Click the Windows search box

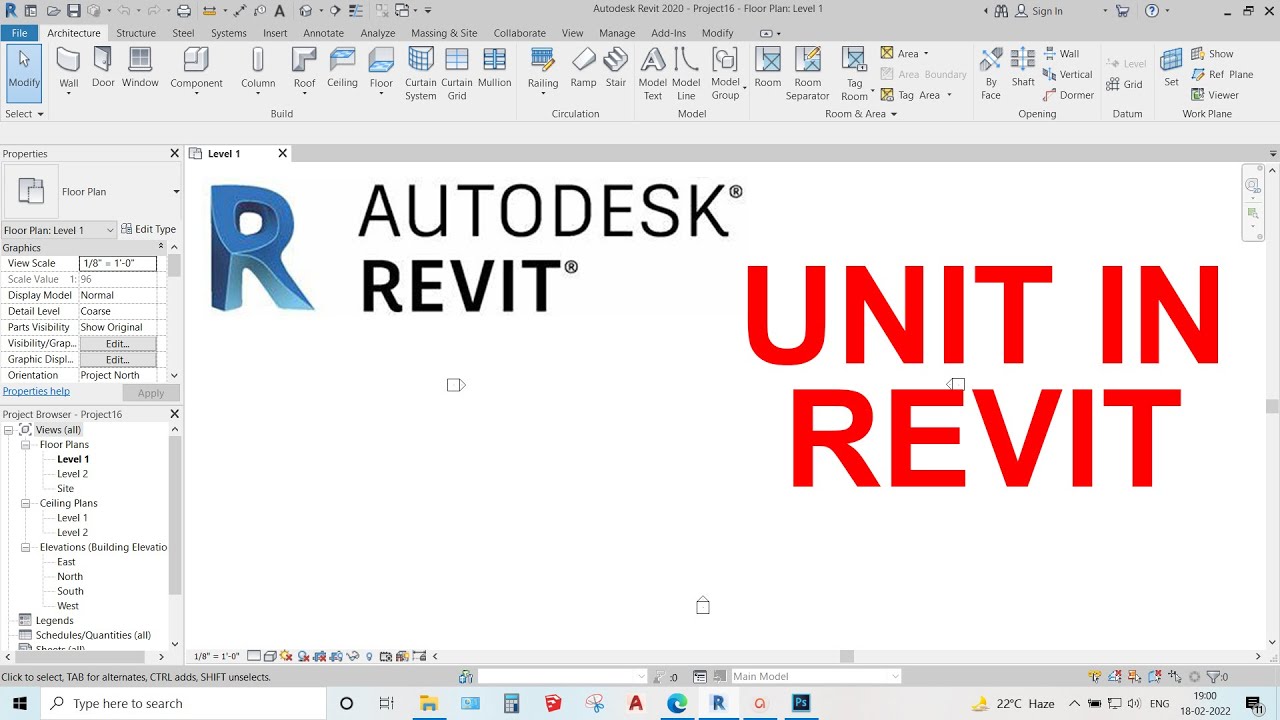(183, 704)
